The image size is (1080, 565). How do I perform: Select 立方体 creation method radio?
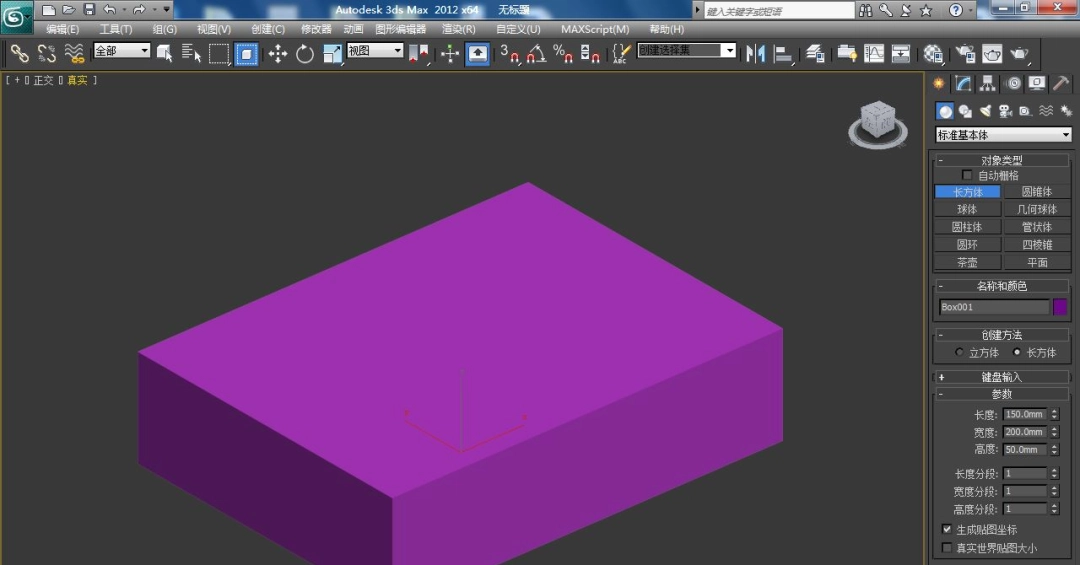click(x=959, y=352)
